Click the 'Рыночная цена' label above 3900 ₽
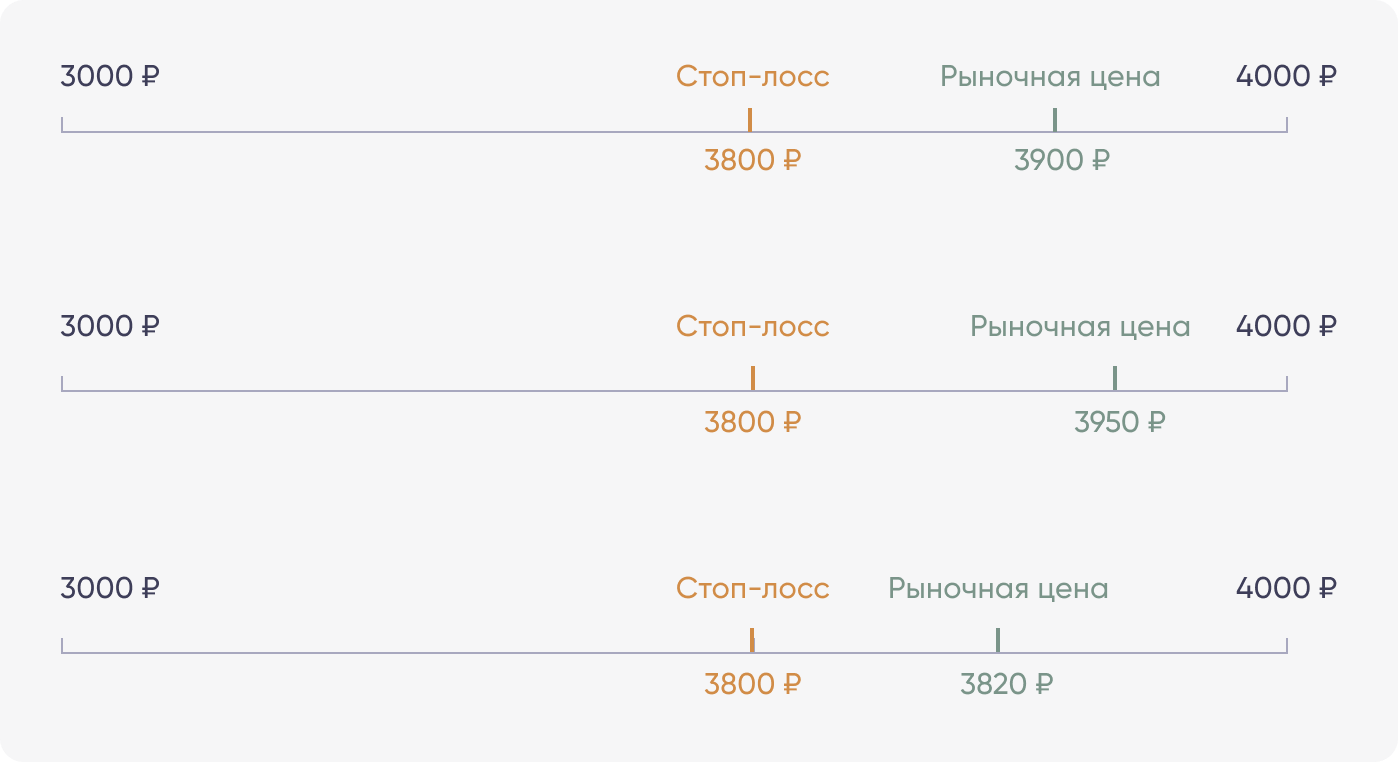1398x762 pixels. (1050, 77)
